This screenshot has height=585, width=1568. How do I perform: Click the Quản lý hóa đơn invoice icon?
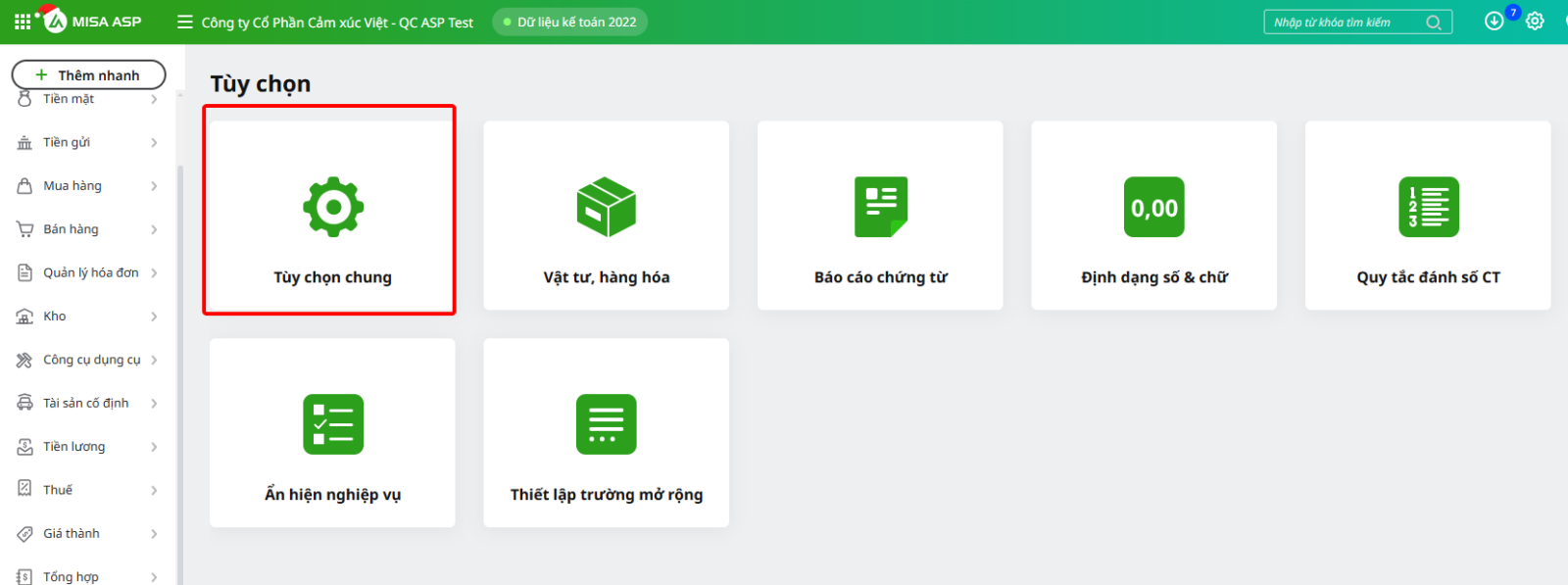click(x=24, y=272)
